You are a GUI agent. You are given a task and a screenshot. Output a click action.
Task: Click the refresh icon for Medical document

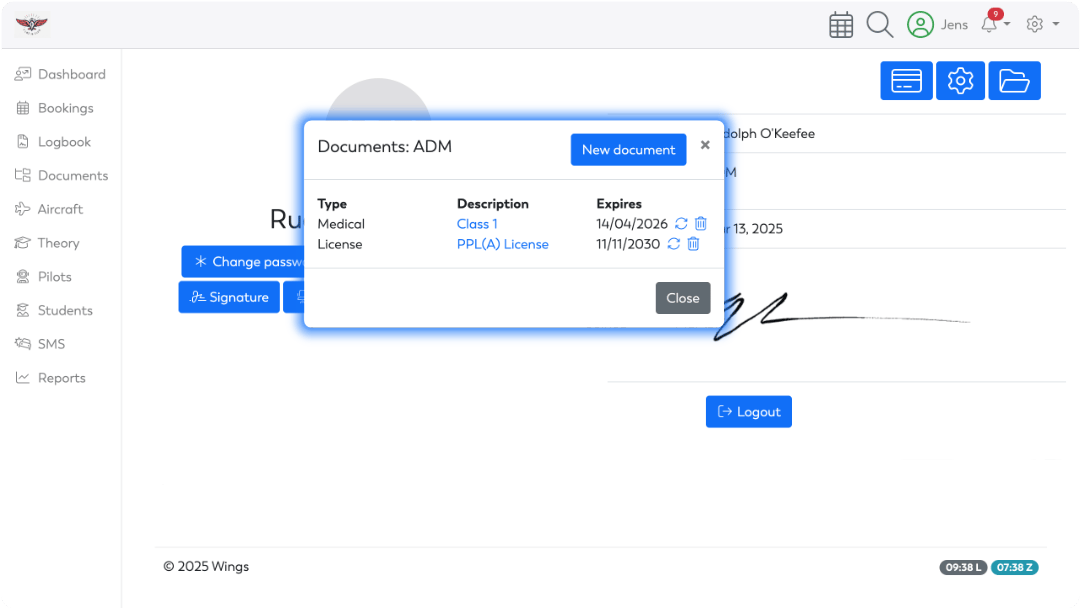coord(681,224)
